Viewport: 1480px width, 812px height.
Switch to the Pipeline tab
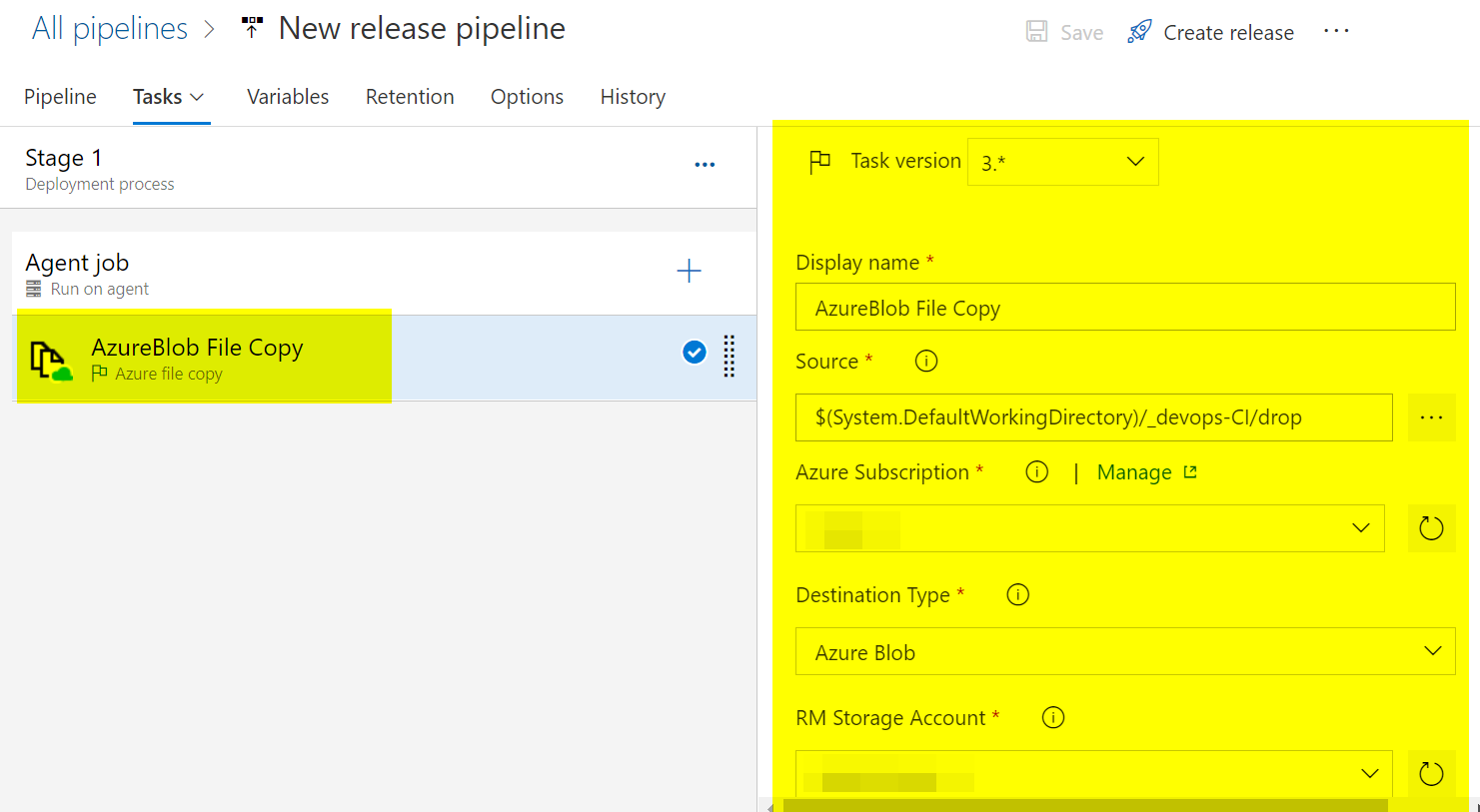tap(60, 97)
